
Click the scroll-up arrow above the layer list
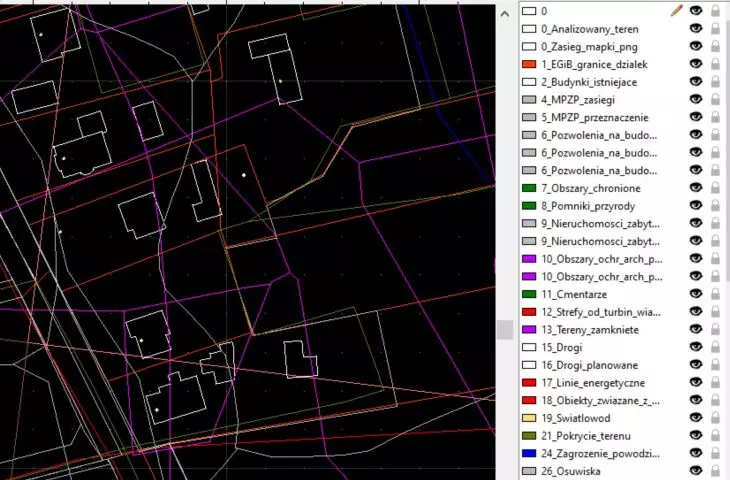pos(505,14)
